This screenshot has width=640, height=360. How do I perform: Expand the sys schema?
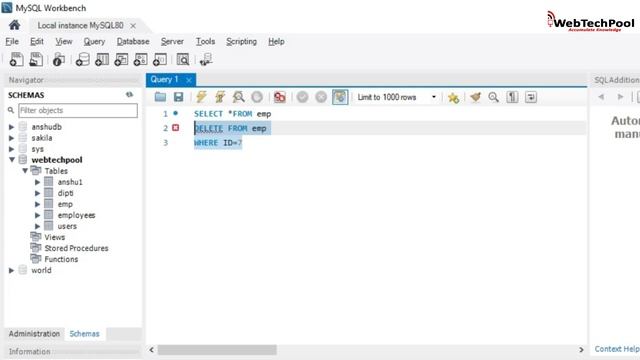coord(11,149)
